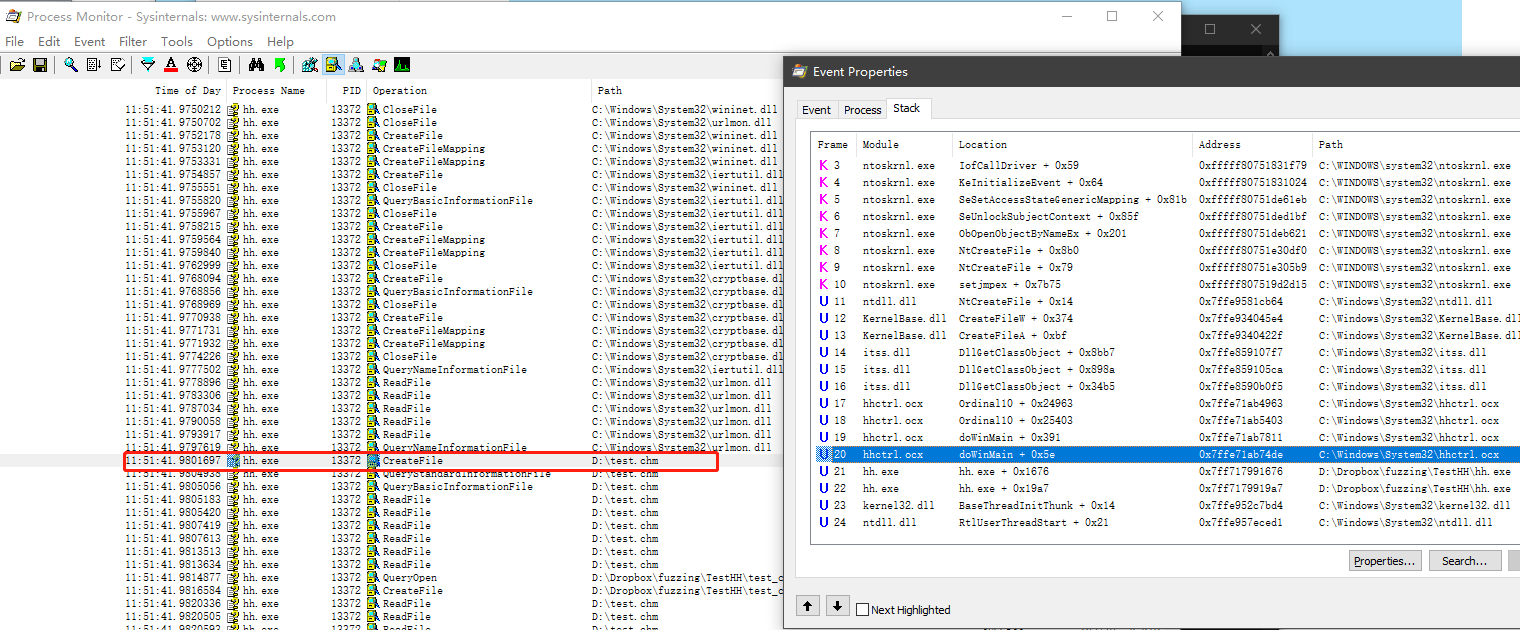Viewport: 1520px width, 630px height.
Task: Click the Frame column header in Stack
Action: [x=834, y=145]
